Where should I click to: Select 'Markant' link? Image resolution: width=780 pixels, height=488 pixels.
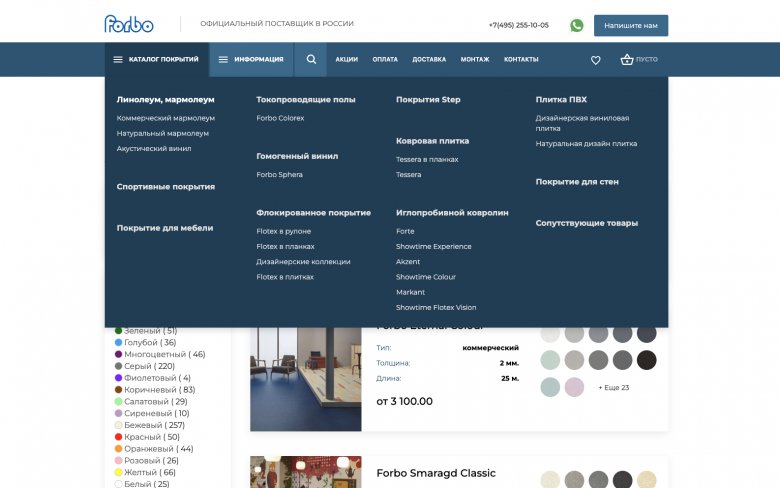click(x=410, y=292)
